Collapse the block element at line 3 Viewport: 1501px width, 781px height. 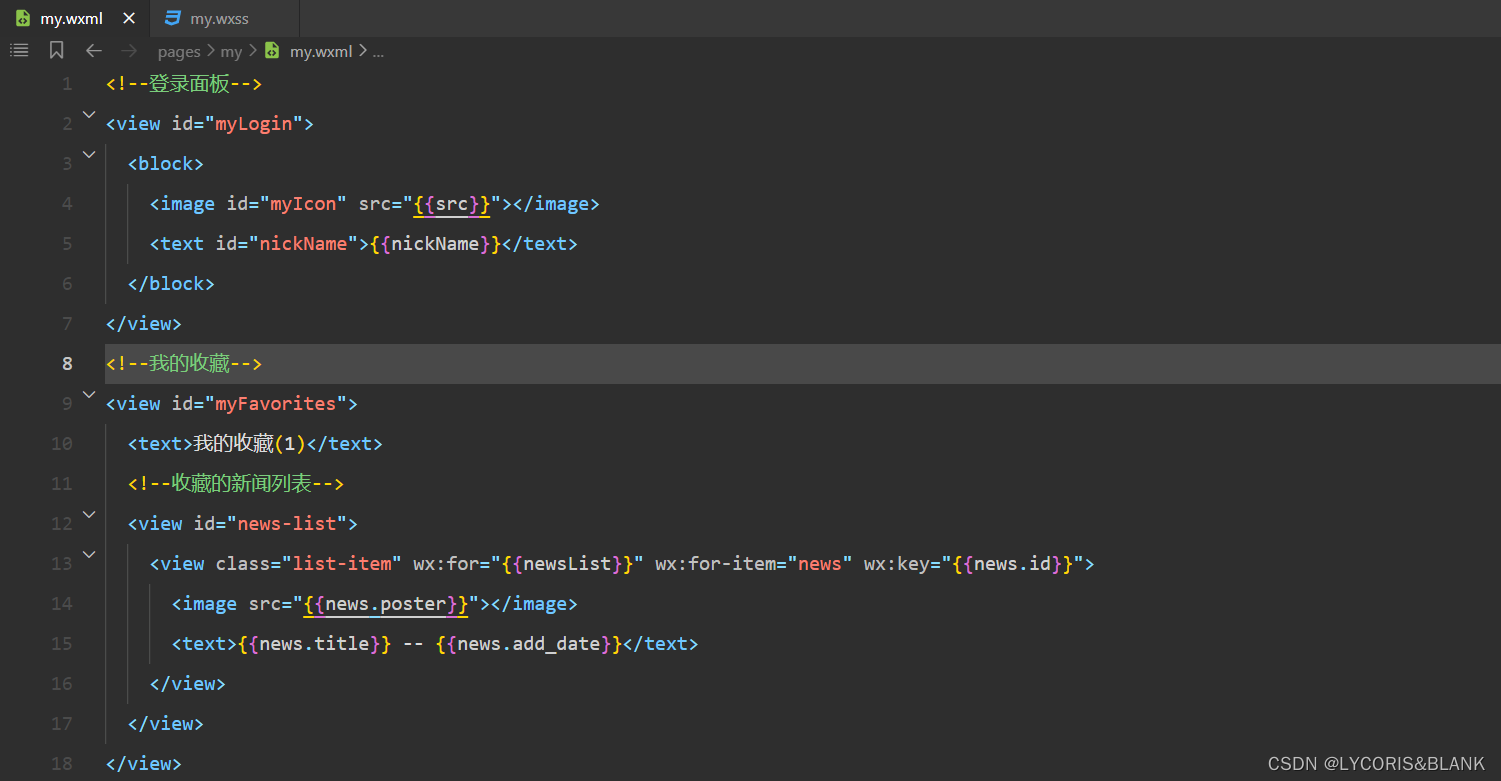click(89, 154)
